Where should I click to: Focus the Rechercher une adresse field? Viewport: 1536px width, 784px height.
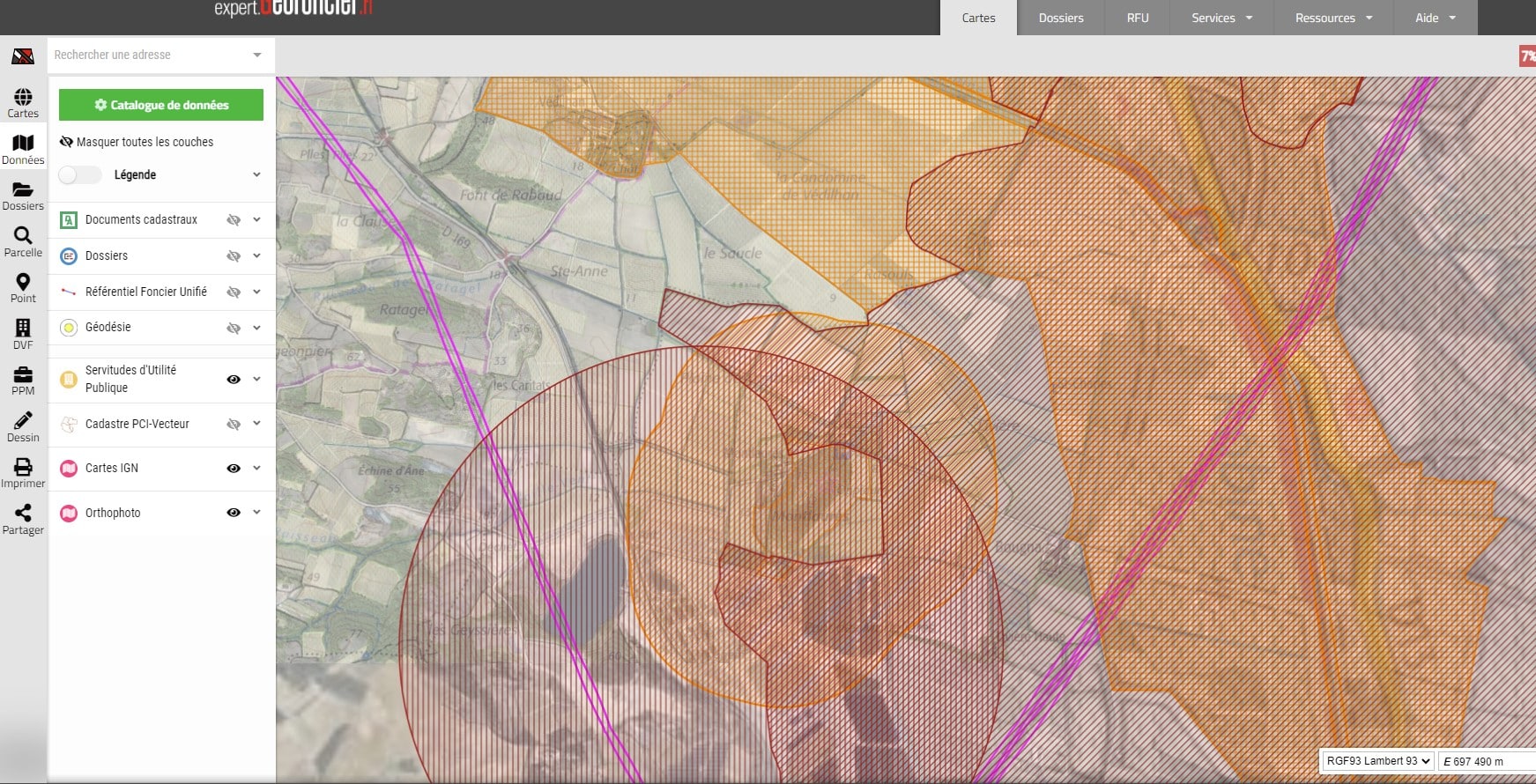coord(150,55)
